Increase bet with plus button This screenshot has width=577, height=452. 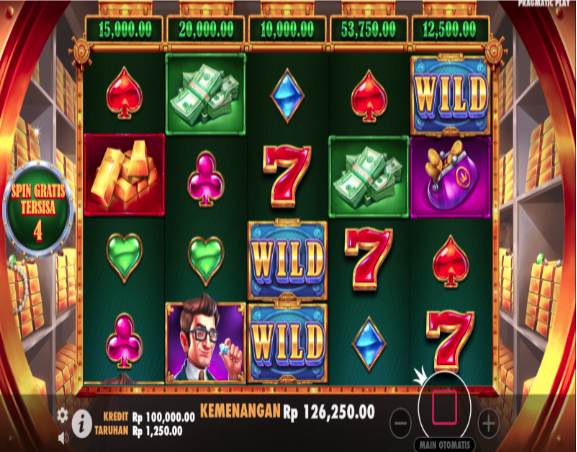click(x=488, y=423)
